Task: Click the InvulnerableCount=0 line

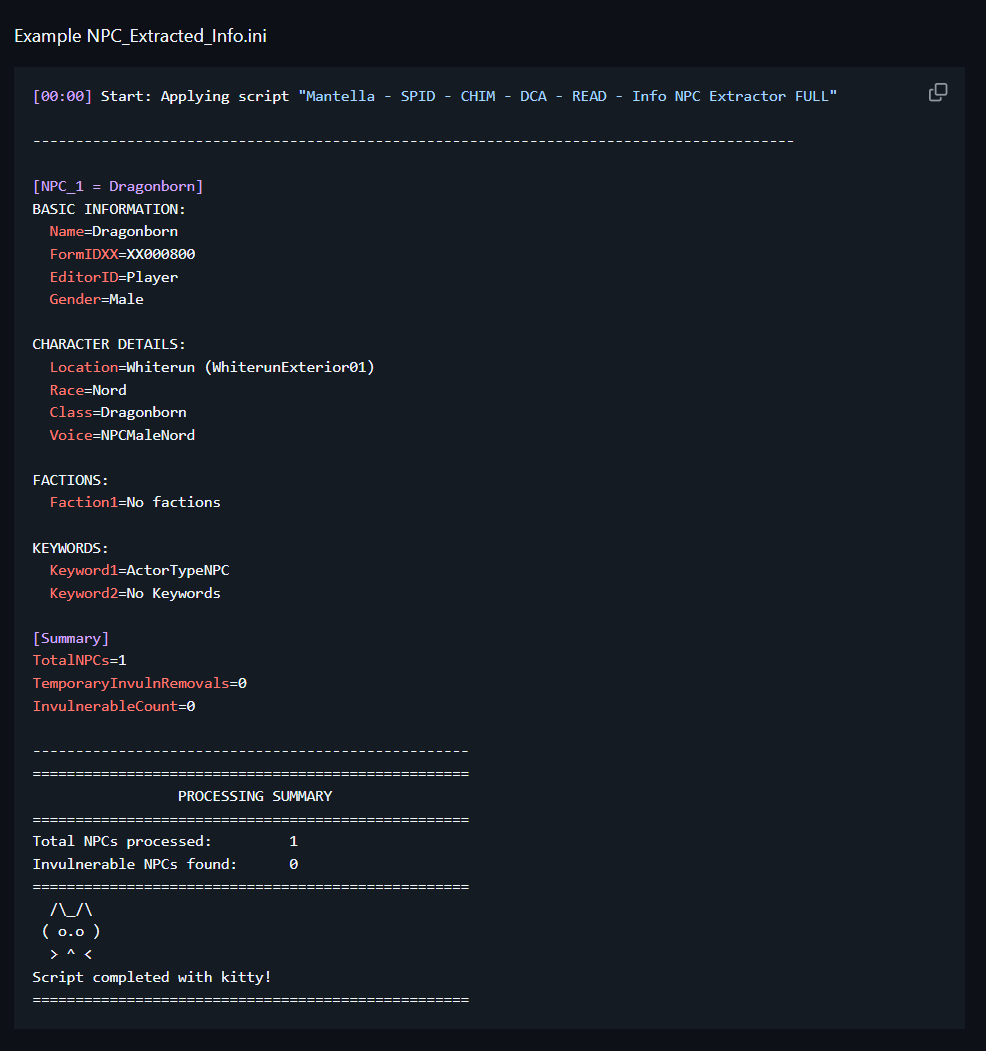Action: 114,706
